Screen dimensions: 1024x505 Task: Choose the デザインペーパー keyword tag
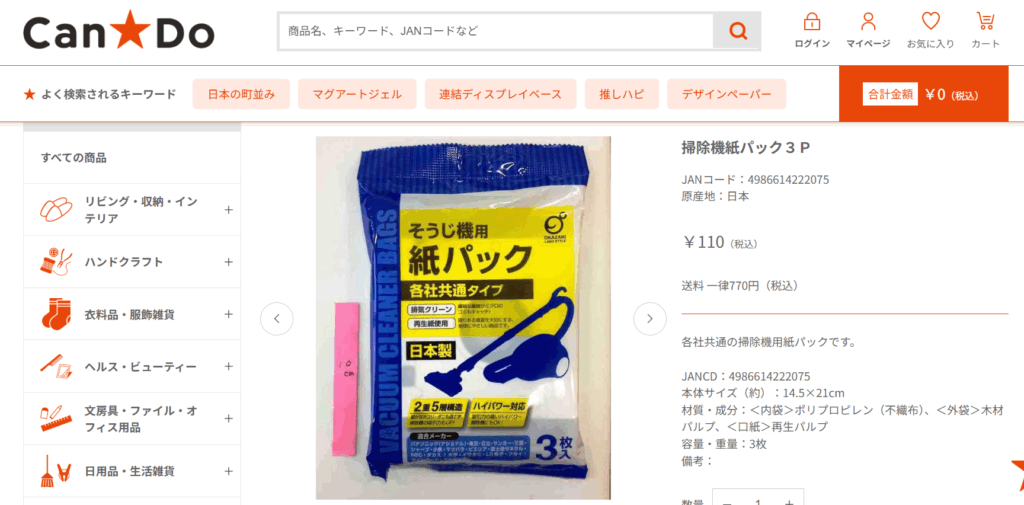point(726,94)
